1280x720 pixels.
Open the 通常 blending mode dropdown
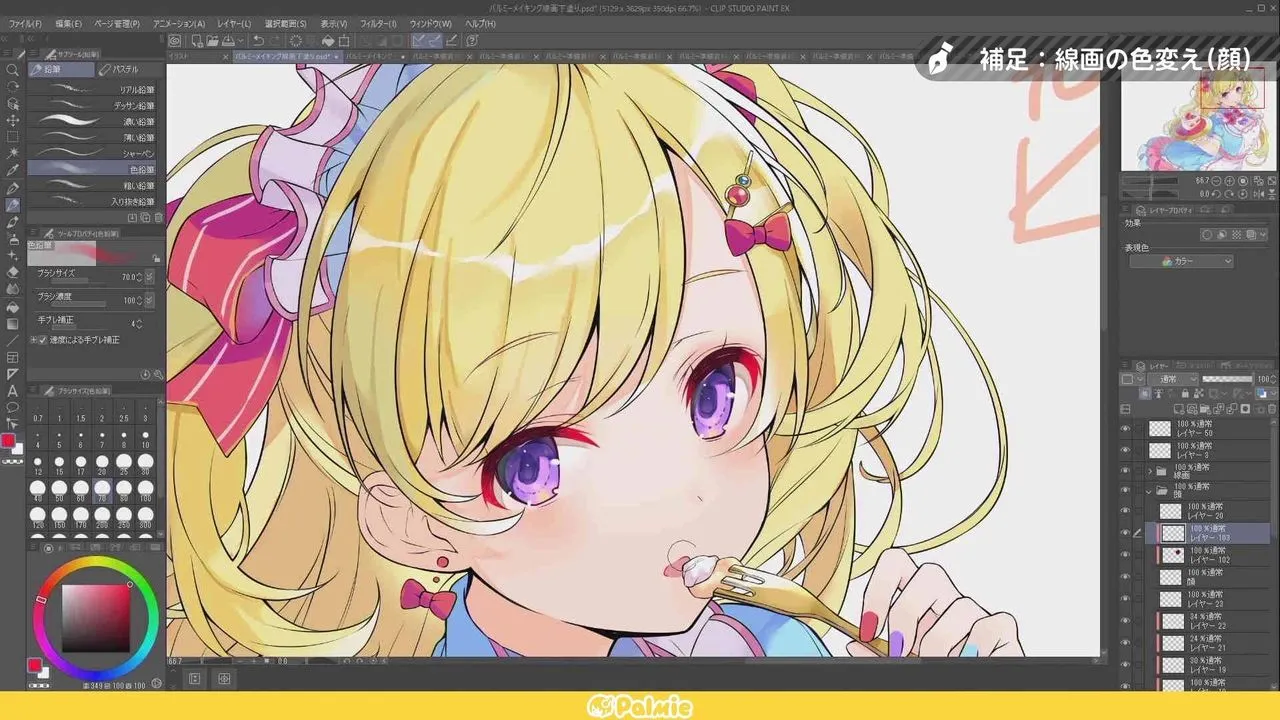(x=1172, y=379)
